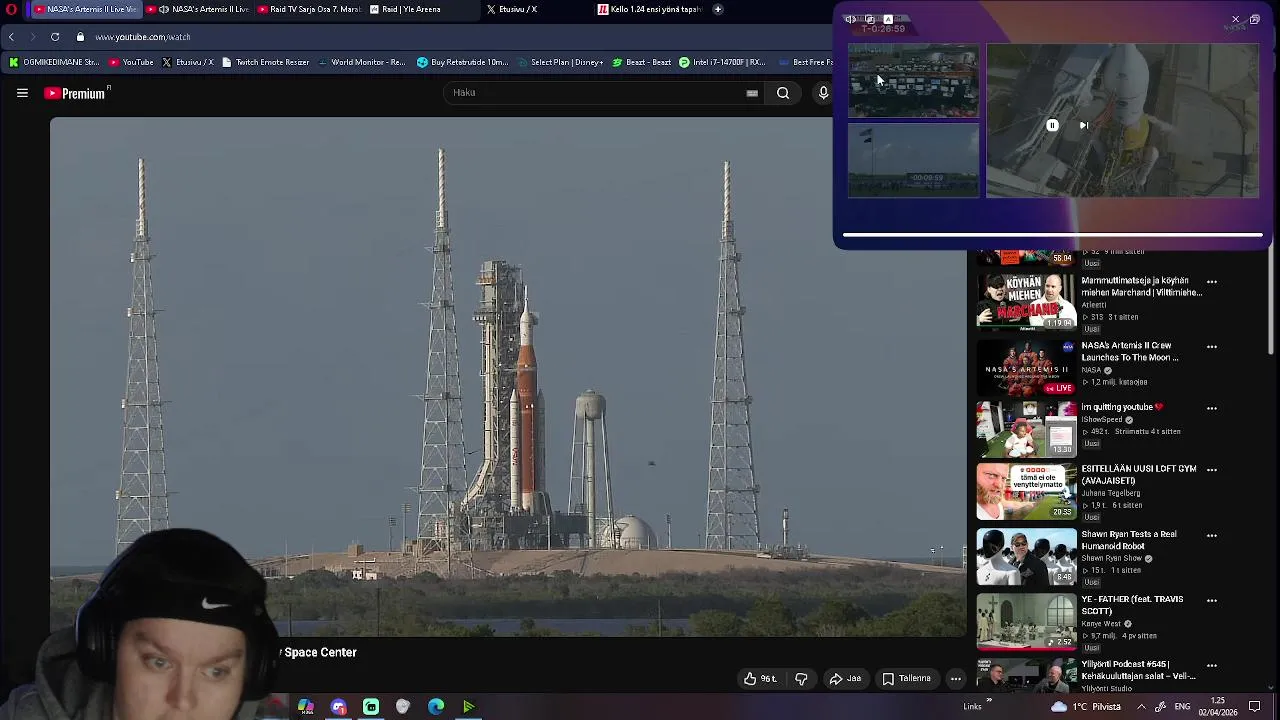Pause the pop-out video player
This screenshot has height=720, width=1280.
point(1052,125)
